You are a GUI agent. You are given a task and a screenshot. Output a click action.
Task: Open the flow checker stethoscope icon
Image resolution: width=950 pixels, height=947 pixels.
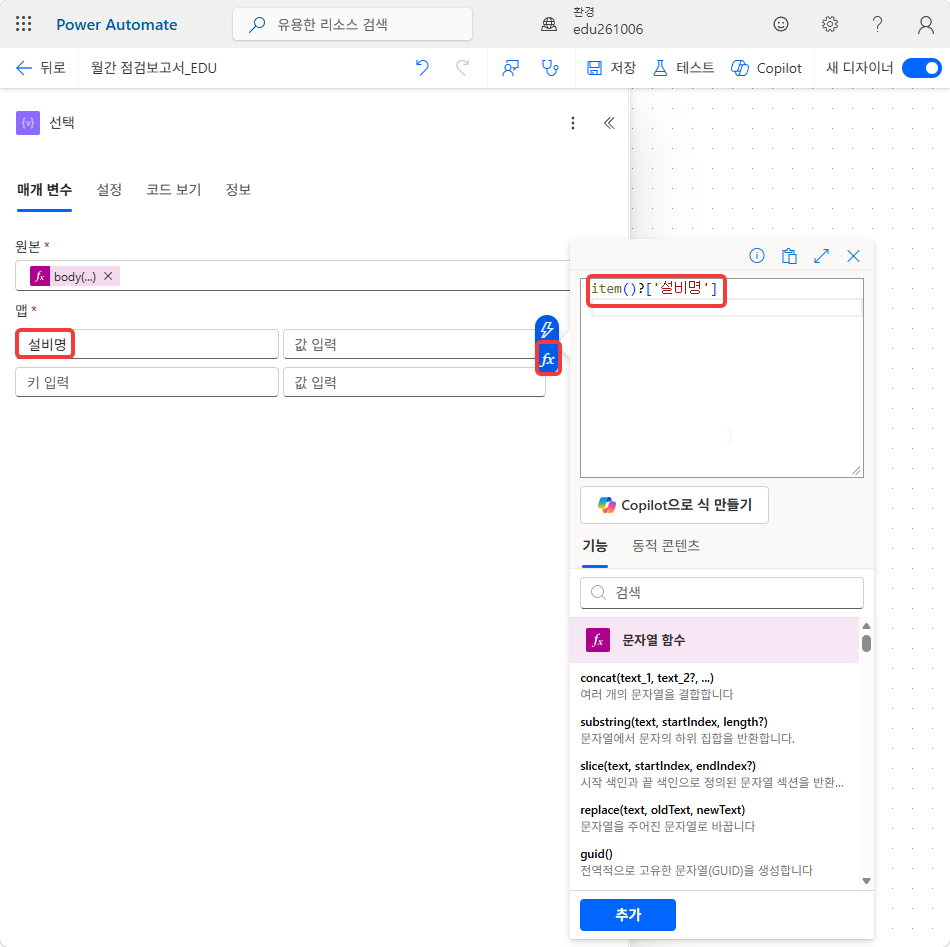coord(550,68)
